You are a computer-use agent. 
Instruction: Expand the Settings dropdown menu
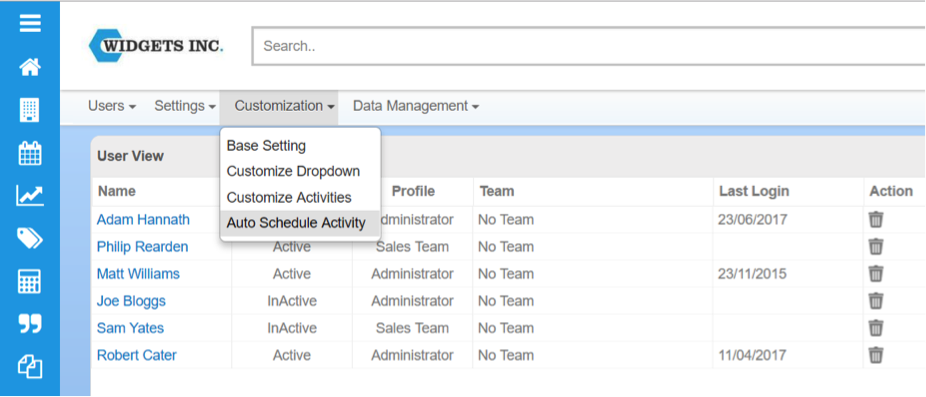pyautogui.click(x=185, y=106)
